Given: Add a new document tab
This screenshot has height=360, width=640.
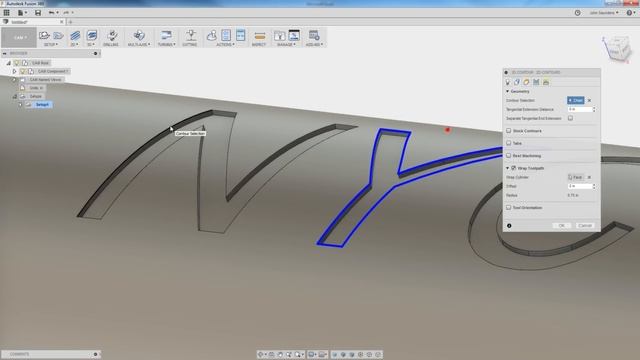Looking at the screenshot, I should click(x=70, y=22).
